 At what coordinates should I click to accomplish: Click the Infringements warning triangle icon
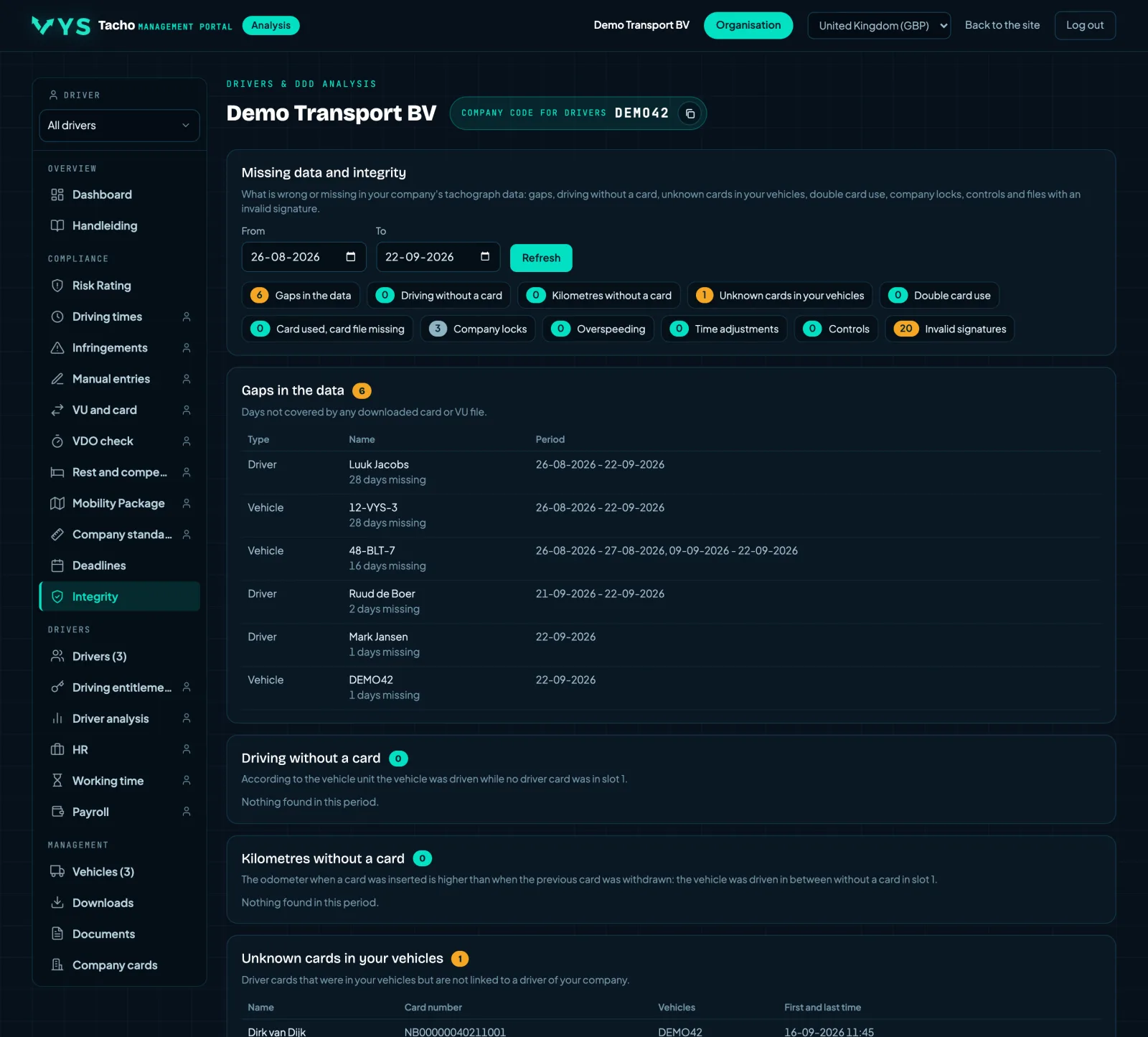[x=57, y=347]
